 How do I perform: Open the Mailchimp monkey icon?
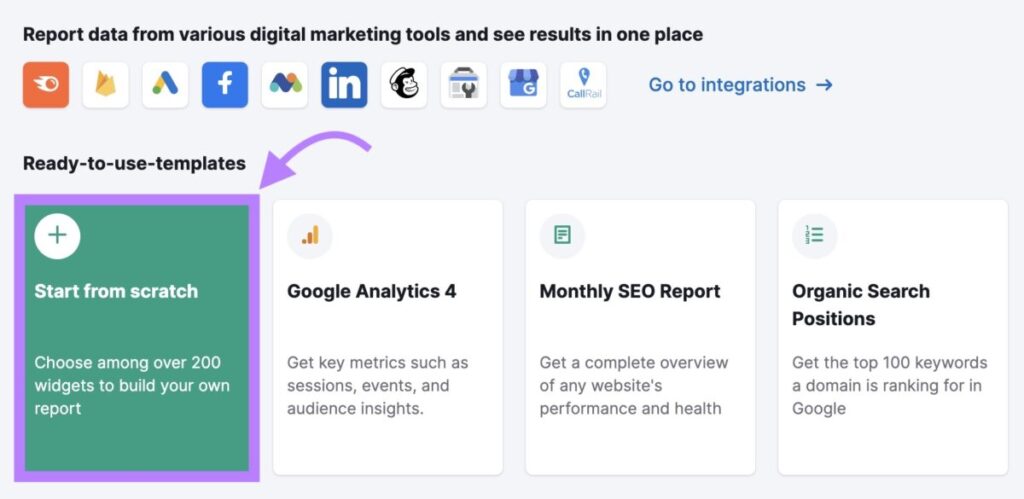[404, 85]
